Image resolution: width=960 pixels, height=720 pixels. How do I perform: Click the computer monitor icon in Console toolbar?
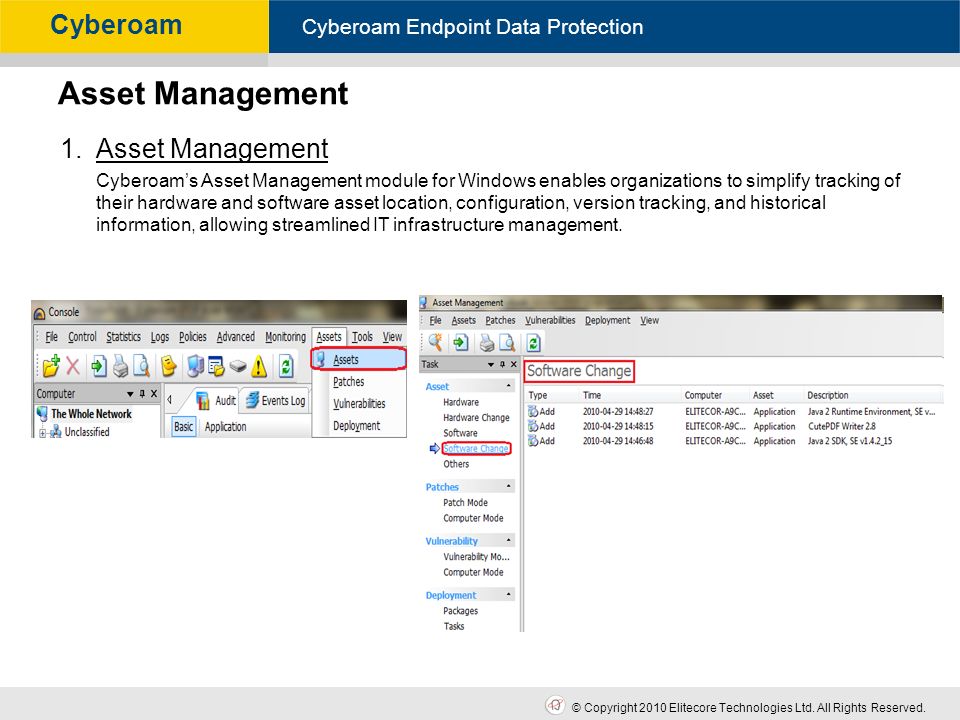pyautogui.click(x=196, y=366)
